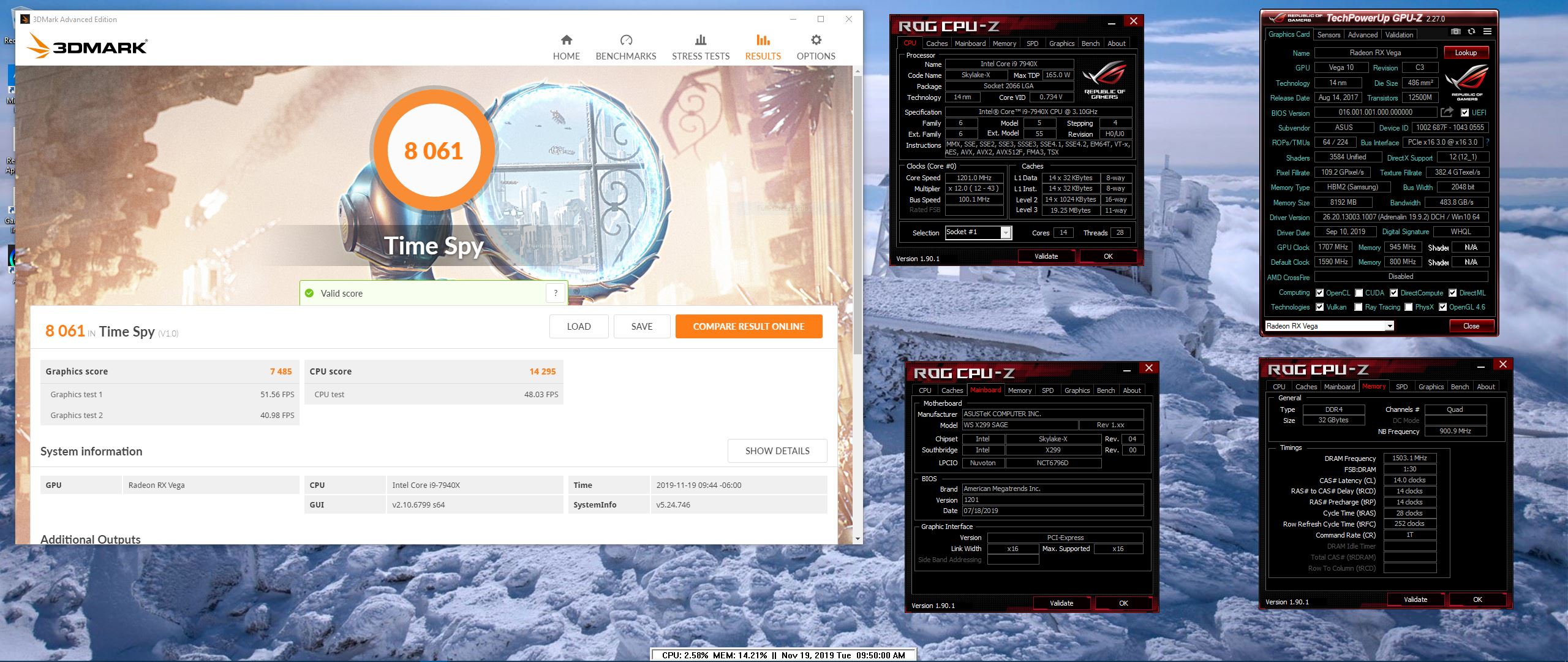Toggle the OpenGL 4.6 checkbox

pos(1442,307)
